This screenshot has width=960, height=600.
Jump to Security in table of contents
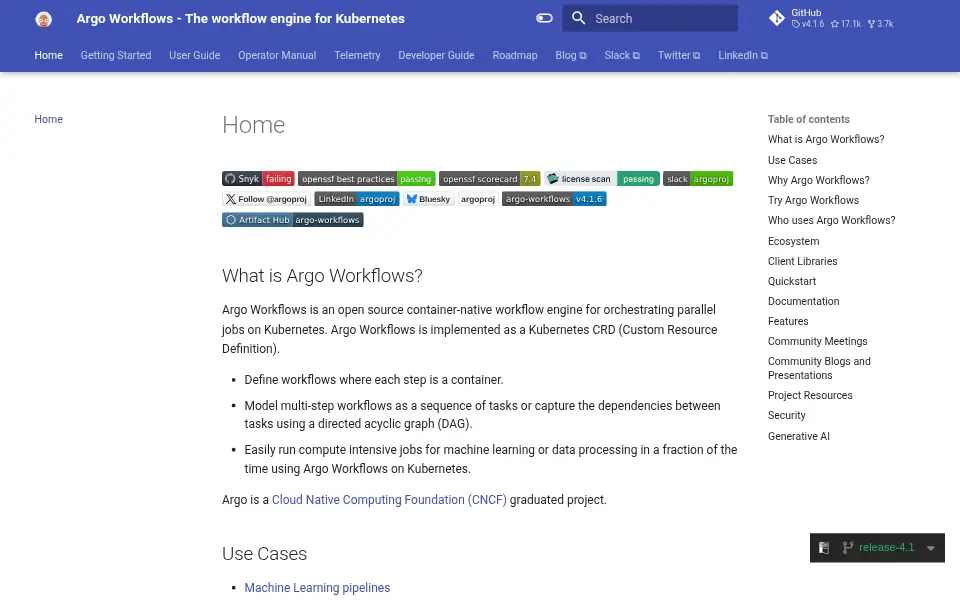click(787, 415)
